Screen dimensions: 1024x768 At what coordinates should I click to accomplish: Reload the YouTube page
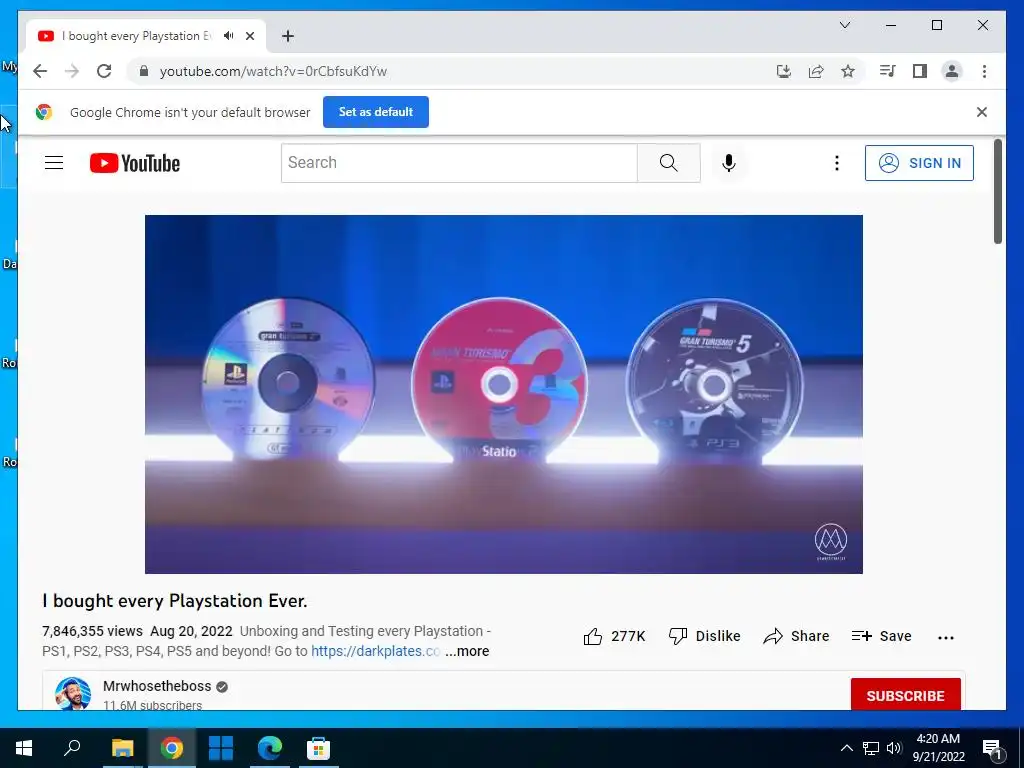click(104, 71)
